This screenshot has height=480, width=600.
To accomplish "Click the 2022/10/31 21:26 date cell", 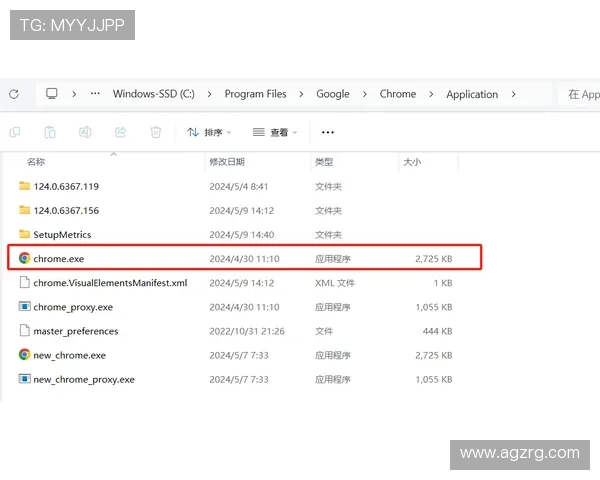I will 247,331.
